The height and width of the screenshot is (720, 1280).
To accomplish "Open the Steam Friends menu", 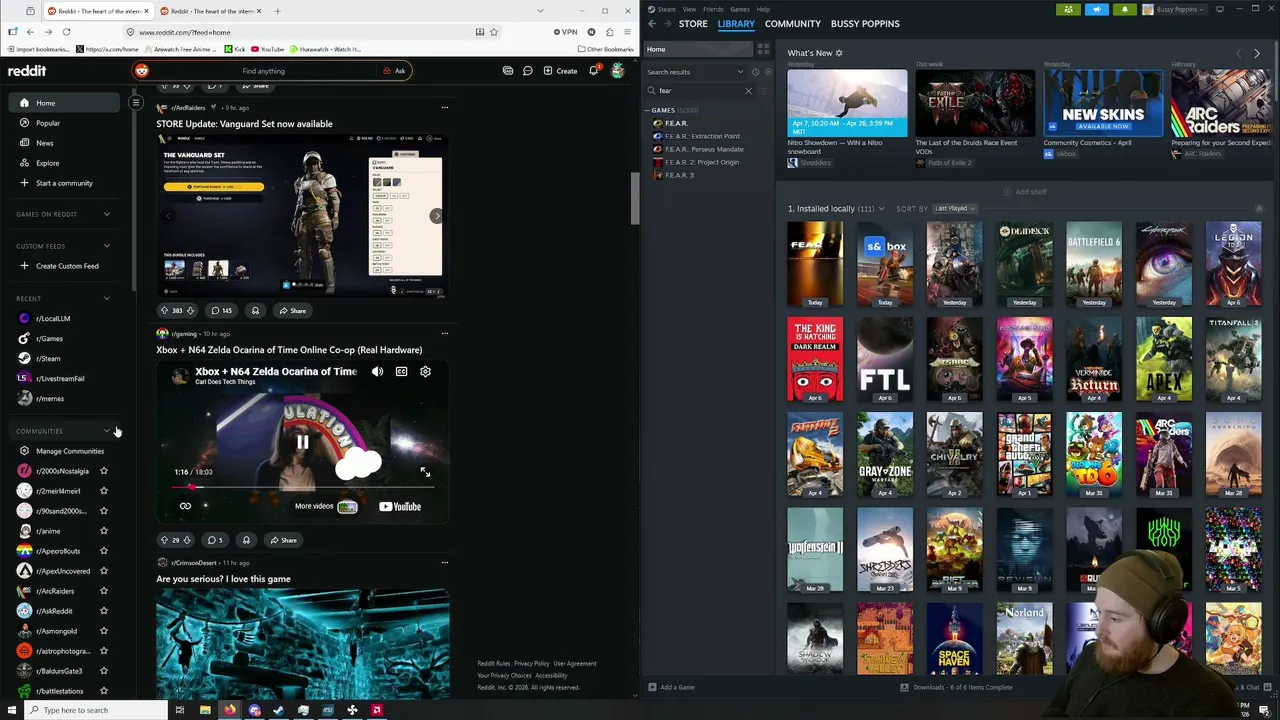I will [x=713, y=9].
